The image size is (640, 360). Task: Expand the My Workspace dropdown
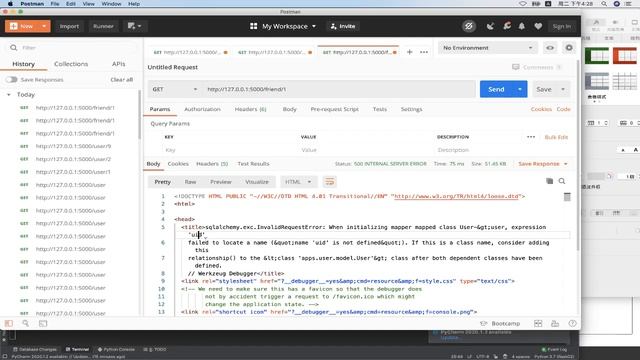coord(283,26)
